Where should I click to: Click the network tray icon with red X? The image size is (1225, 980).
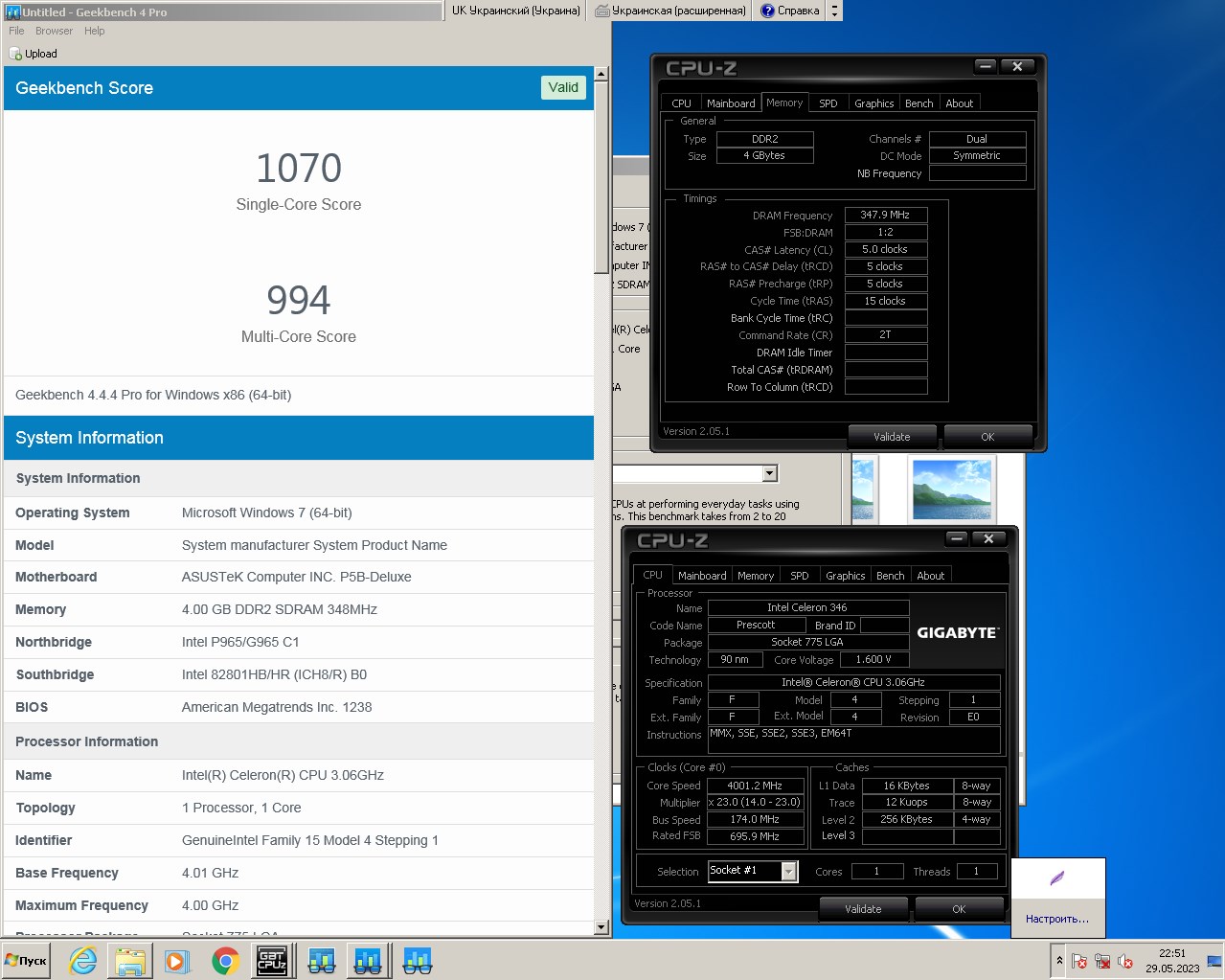[x=1102, y=961]
